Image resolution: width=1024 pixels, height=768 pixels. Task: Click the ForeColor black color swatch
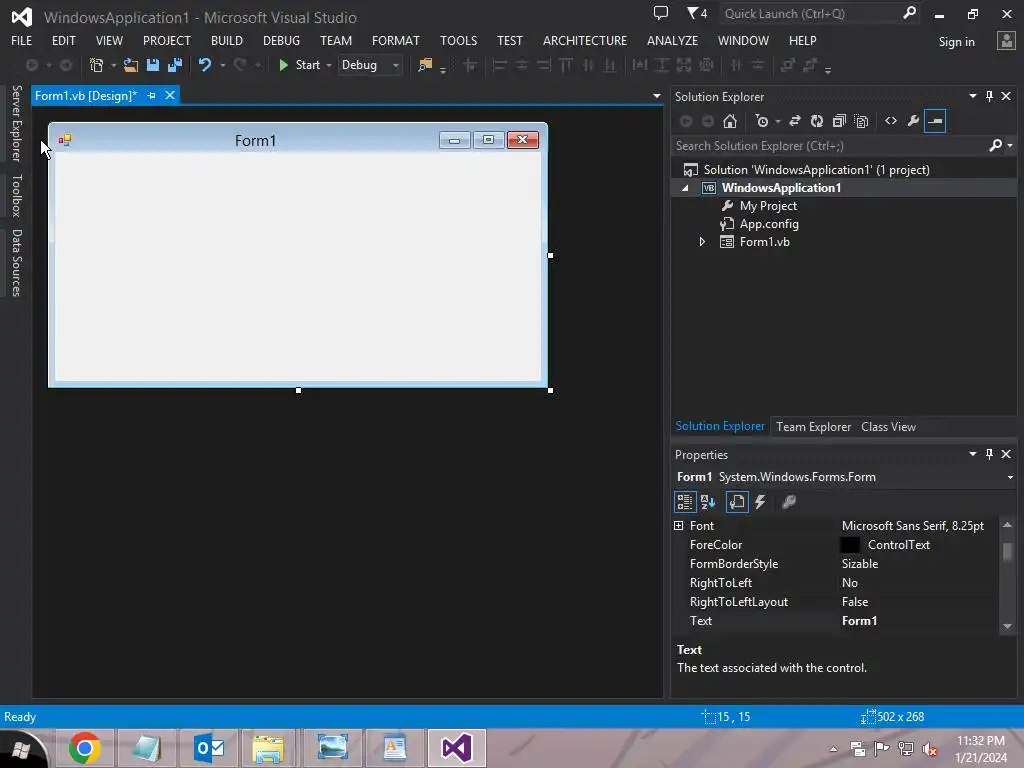coord(850,545)
